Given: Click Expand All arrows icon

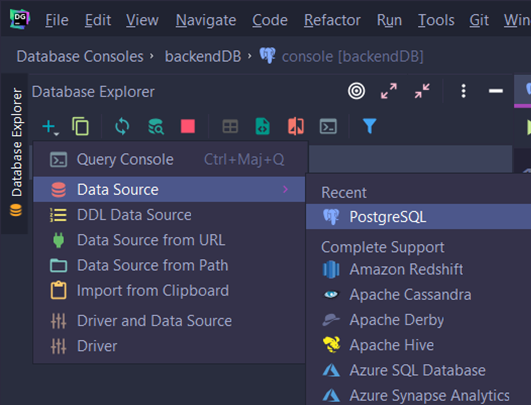Looking at the screenshot, I should click(389, 91).
